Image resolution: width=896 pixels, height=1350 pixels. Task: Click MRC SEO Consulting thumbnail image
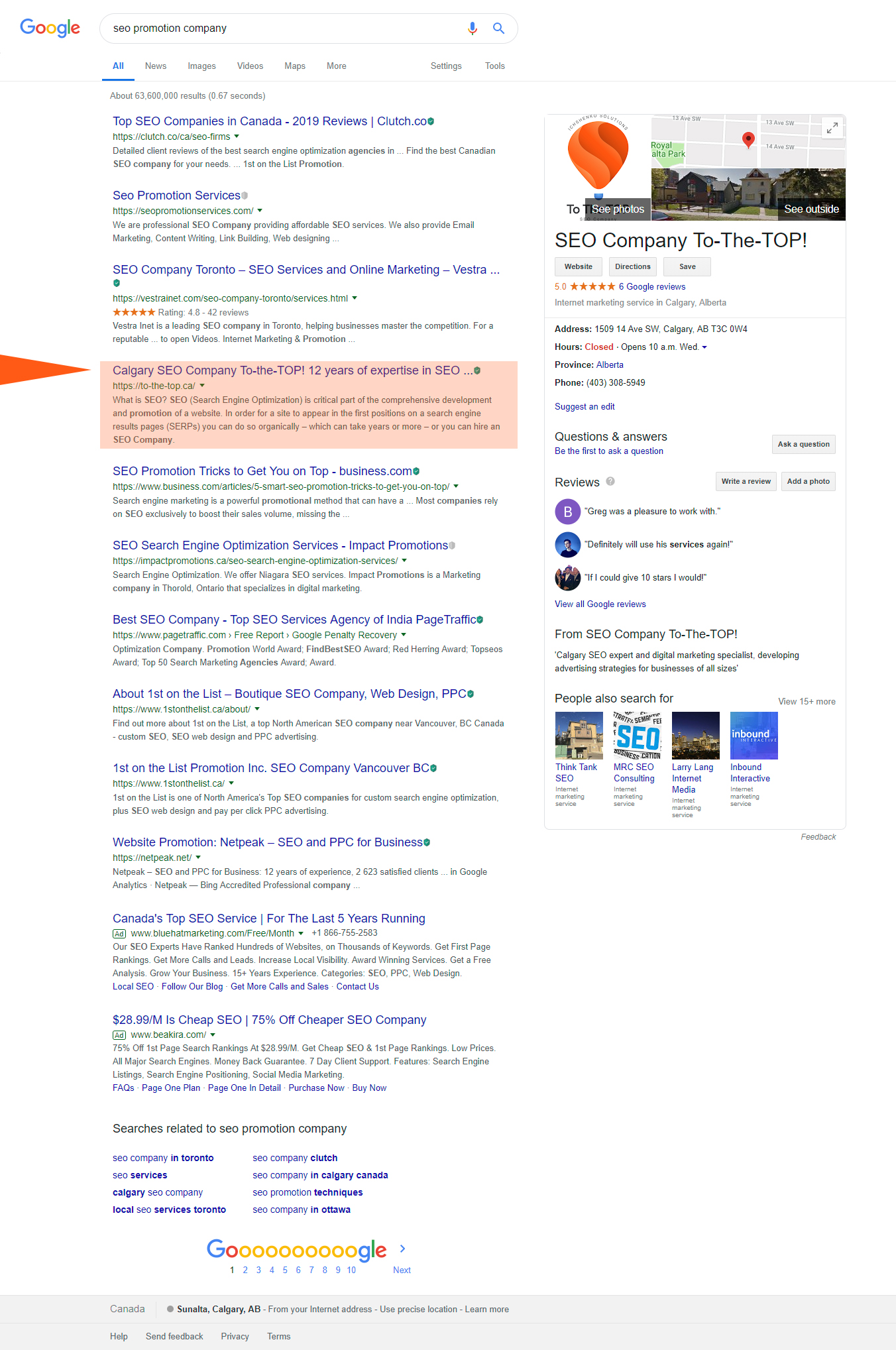pos(637,736)
